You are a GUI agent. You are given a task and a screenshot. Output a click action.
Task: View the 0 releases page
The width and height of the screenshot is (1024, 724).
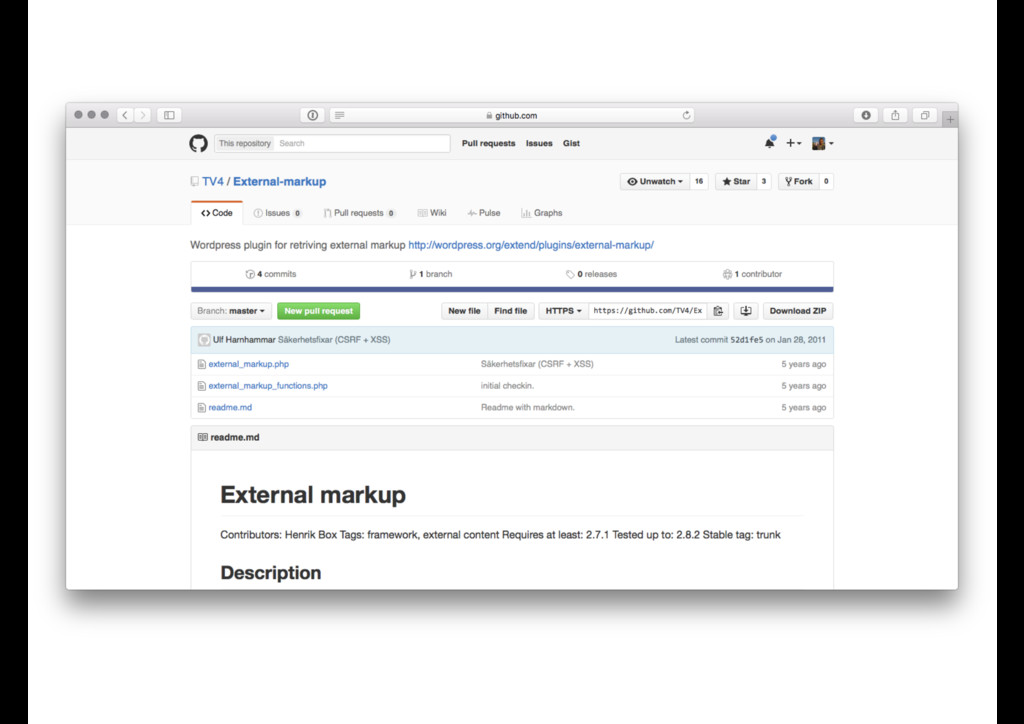click(x=592, y=274)
